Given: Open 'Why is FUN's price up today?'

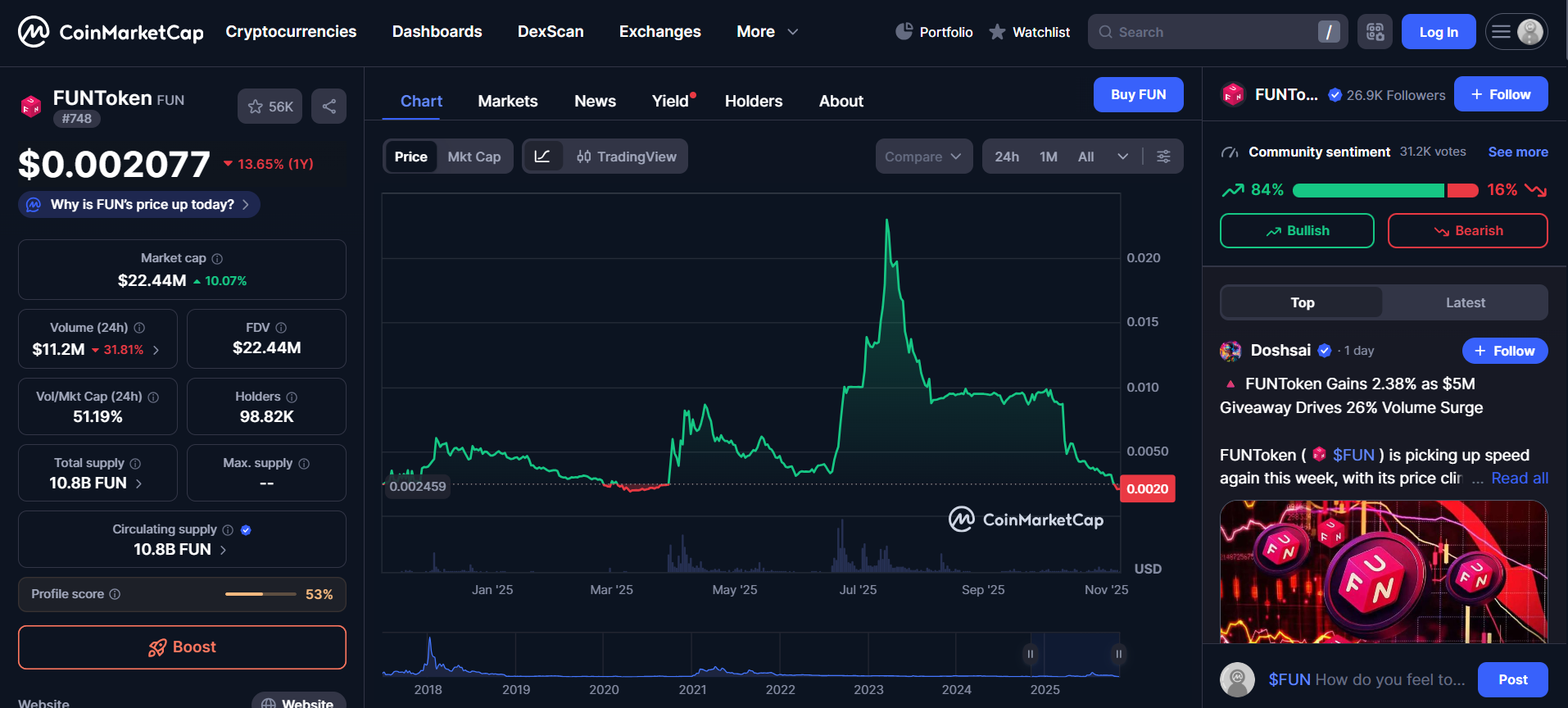Looking at the screenshot, I should (139, 205).
